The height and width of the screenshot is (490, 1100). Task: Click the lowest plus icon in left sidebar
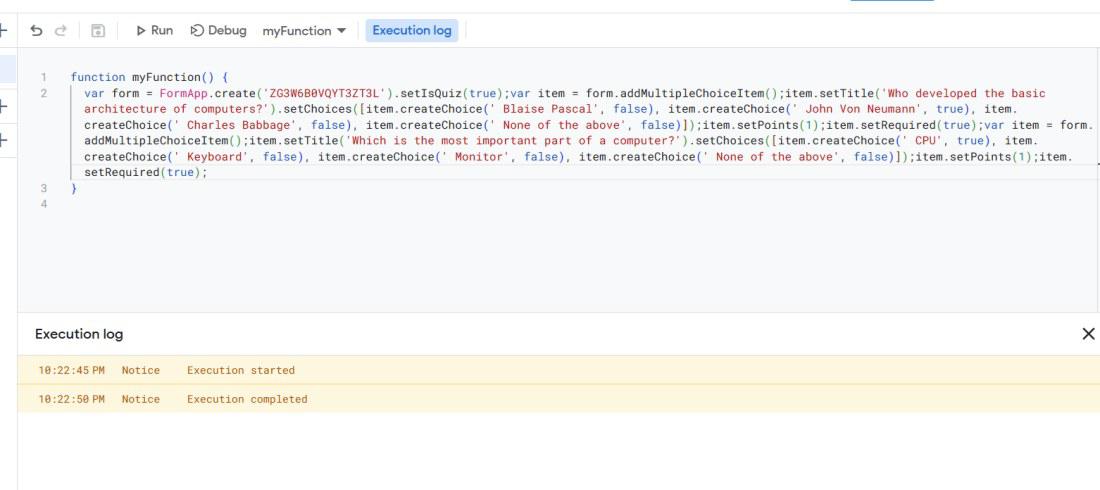pos(4,140)
